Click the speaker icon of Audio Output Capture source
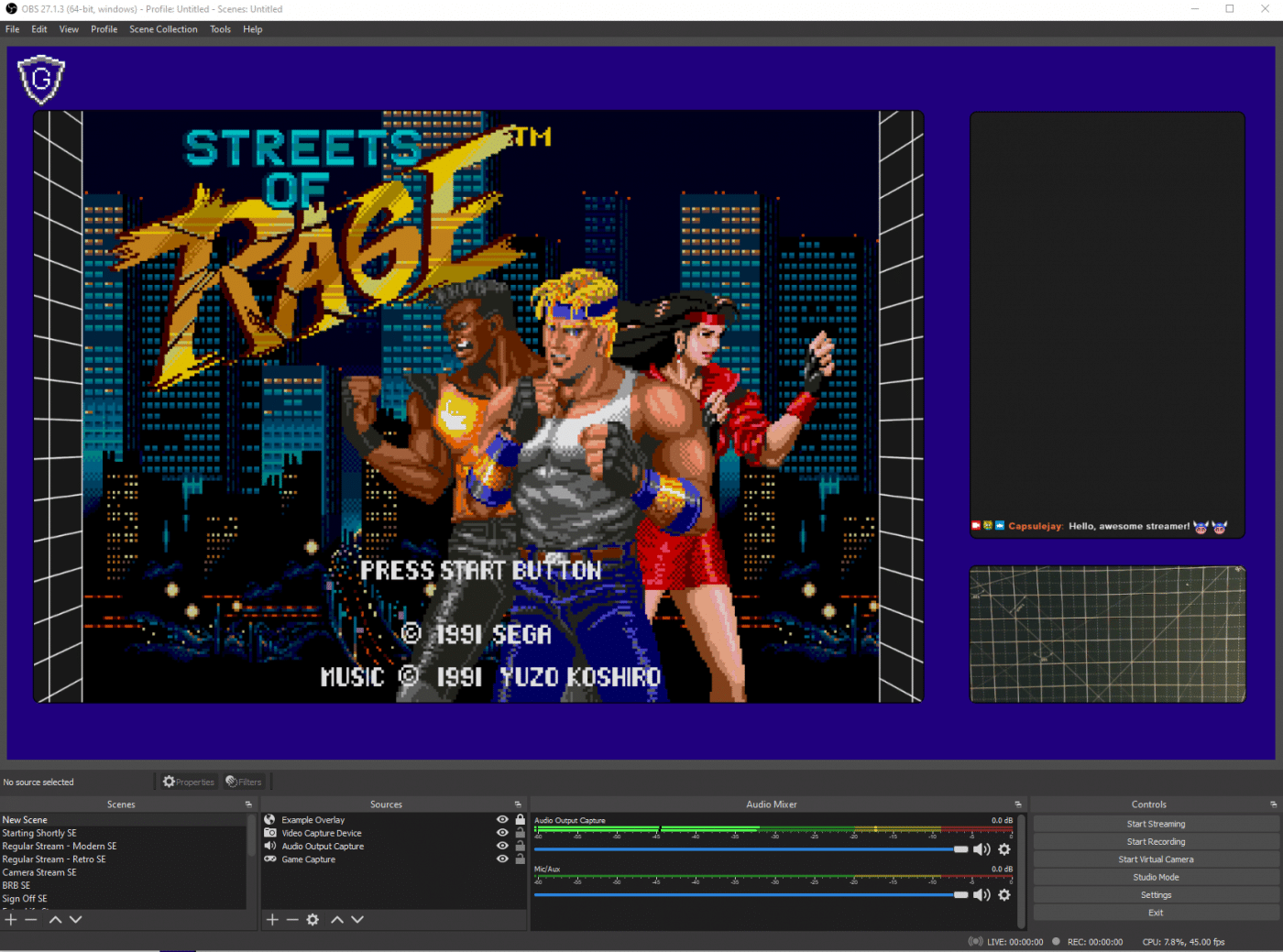 (x=270, y=846)
